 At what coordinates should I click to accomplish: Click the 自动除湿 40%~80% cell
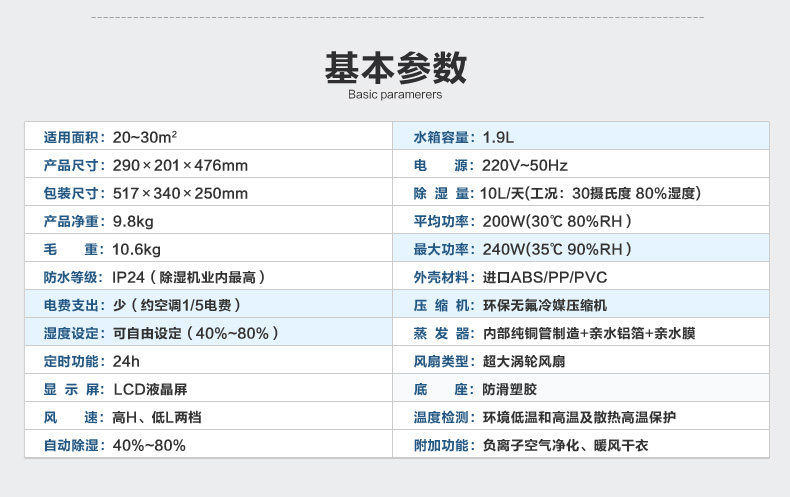(208, 445)
